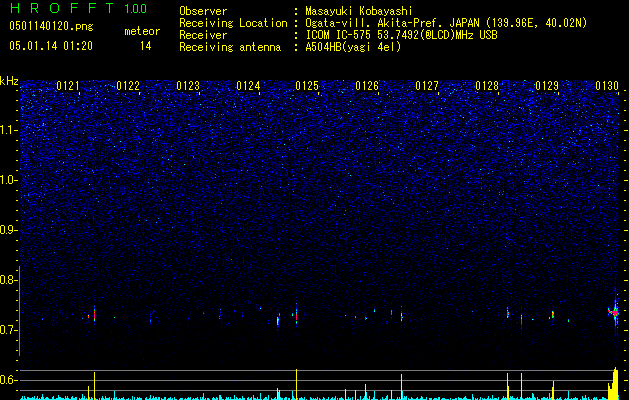Click the 1.1 kHz axis label
The width and height of the screenshot is (629, 400).
9,130
